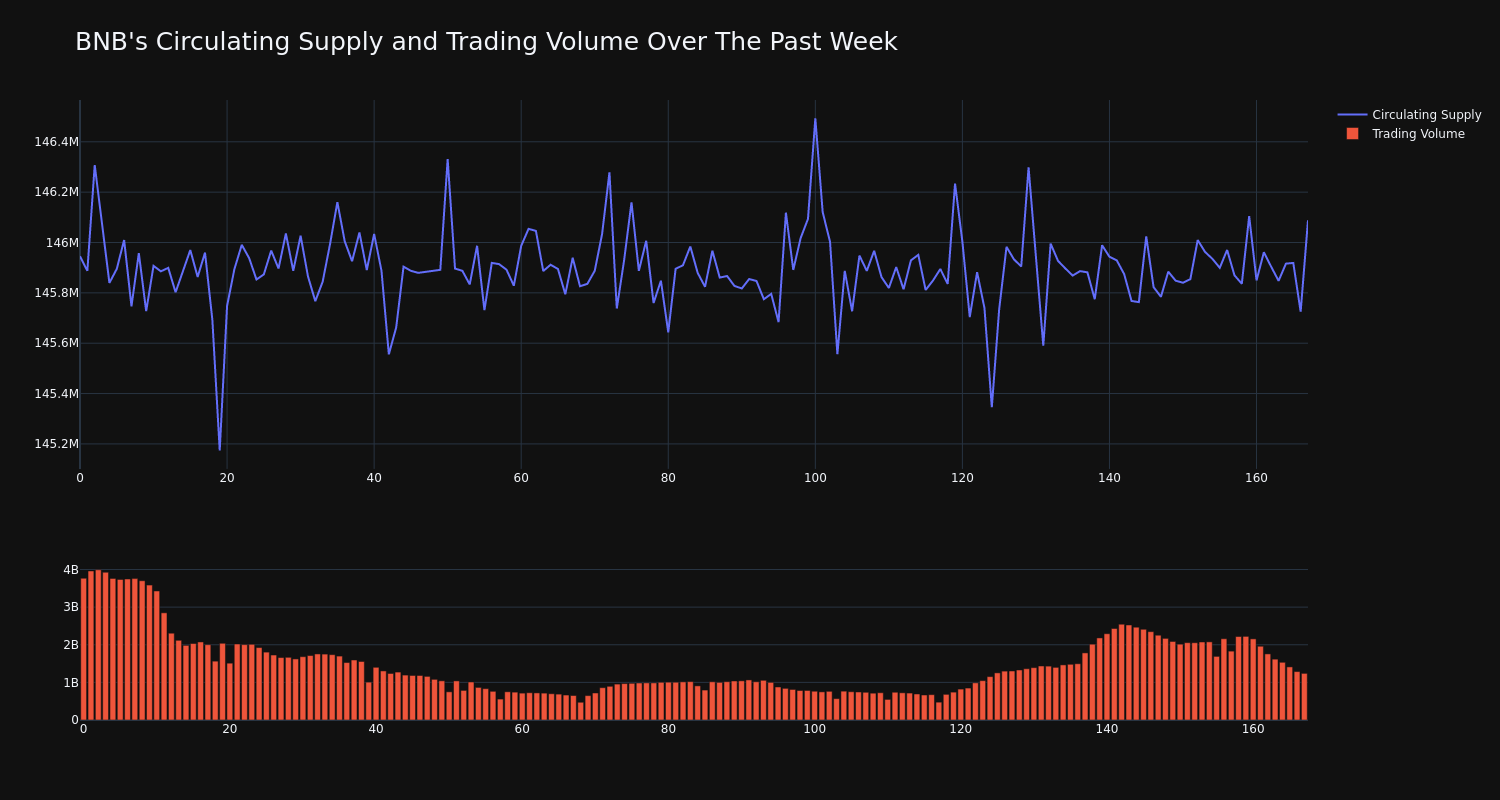Click the chart title about BNB's supply
This screenshot has width=1500, height=800.
[x=486, y=42]
